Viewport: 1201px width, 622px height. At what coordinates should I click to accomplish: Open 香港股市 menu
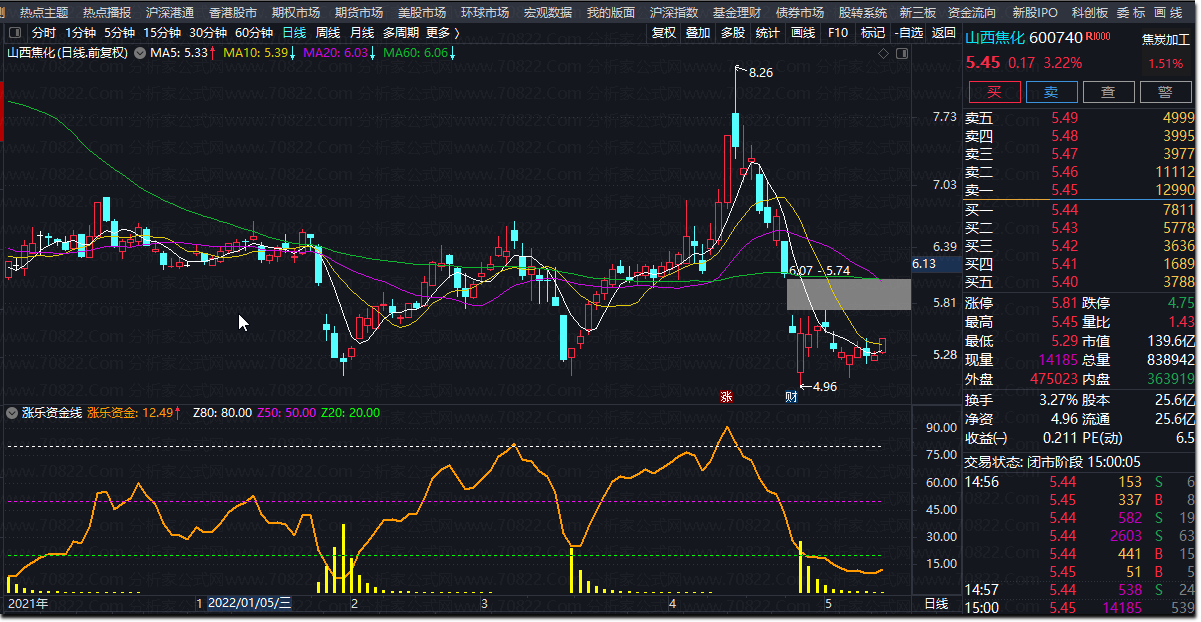pyautogui.click(x=233, y=13)
